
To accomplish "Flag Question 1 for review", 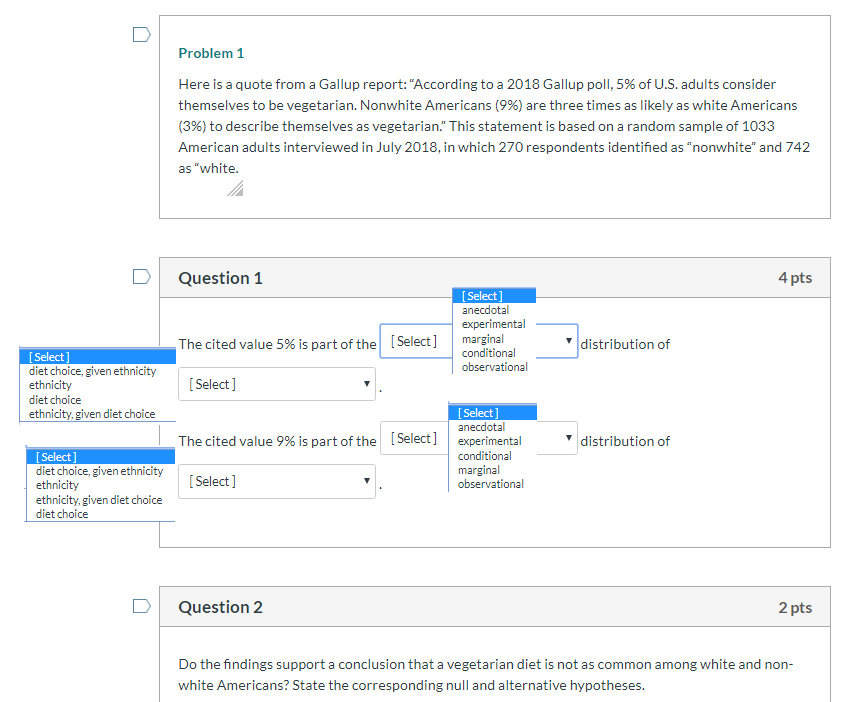I will tap(141, 275).
